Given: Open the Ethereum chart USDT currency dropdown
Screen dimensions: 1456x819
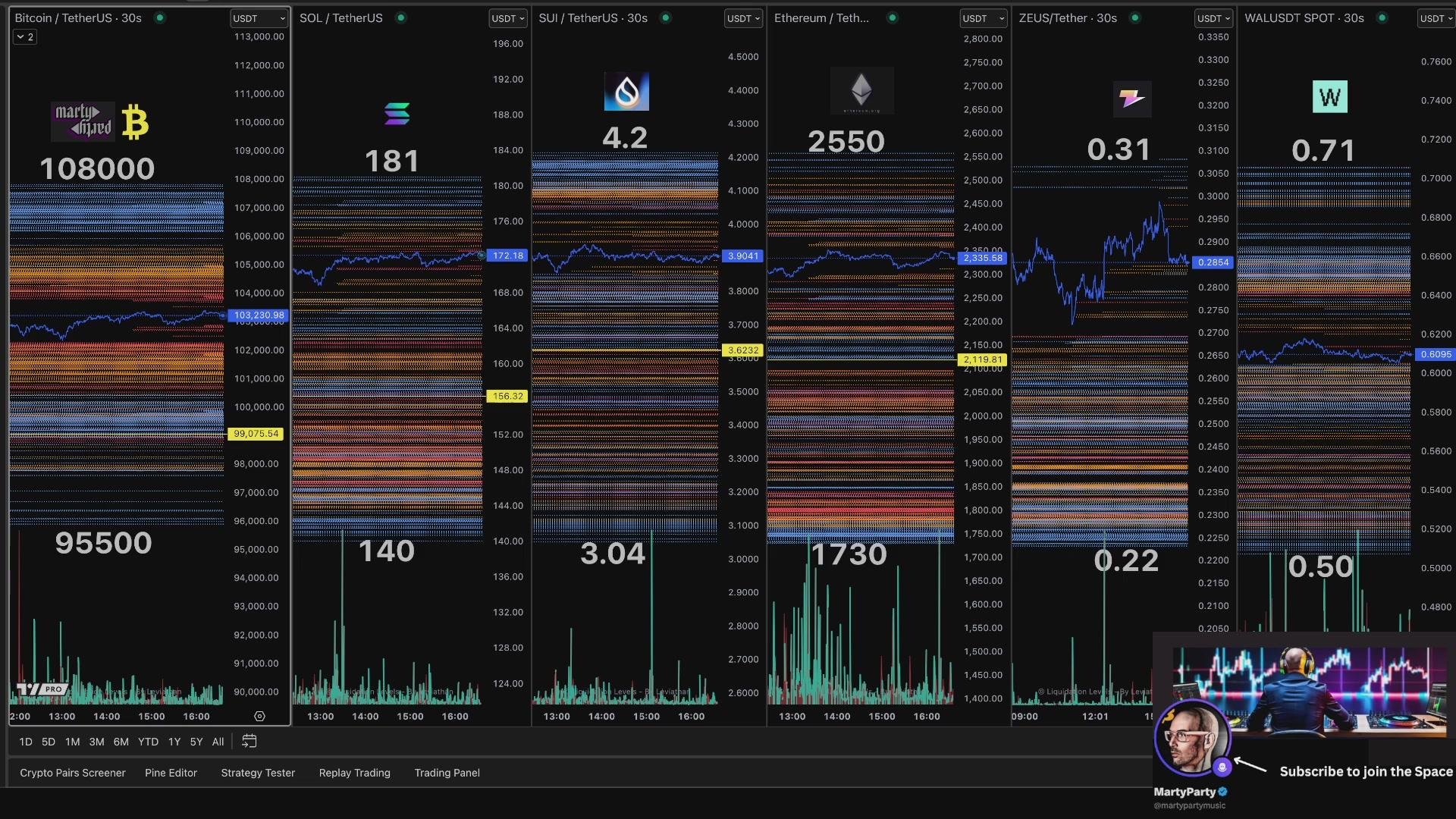Looking at the screenshot, I should pyautogui.click(x=983, y=18).
